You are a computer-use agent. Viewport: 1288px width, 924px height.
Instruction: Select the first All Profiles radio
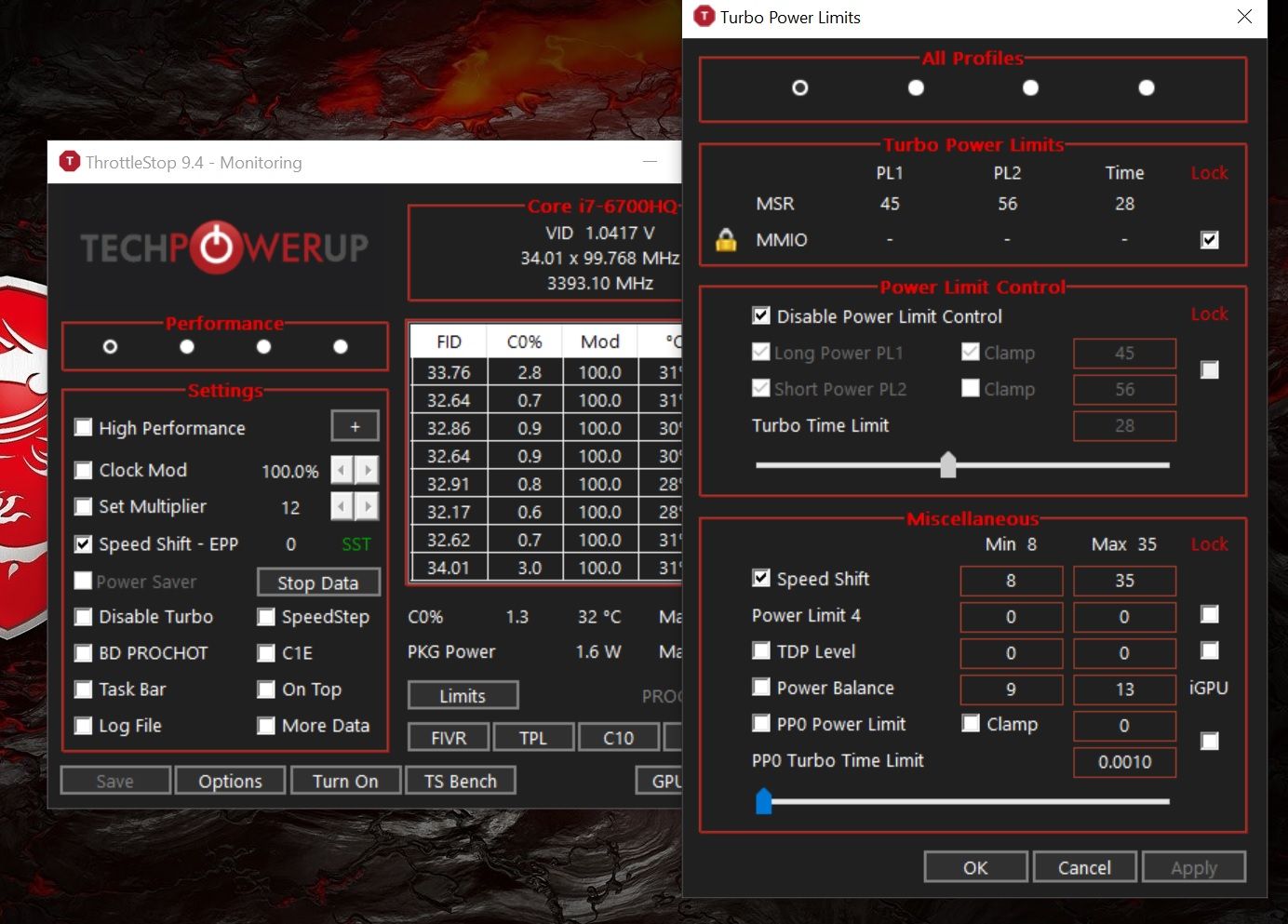[x=800, y=87]
